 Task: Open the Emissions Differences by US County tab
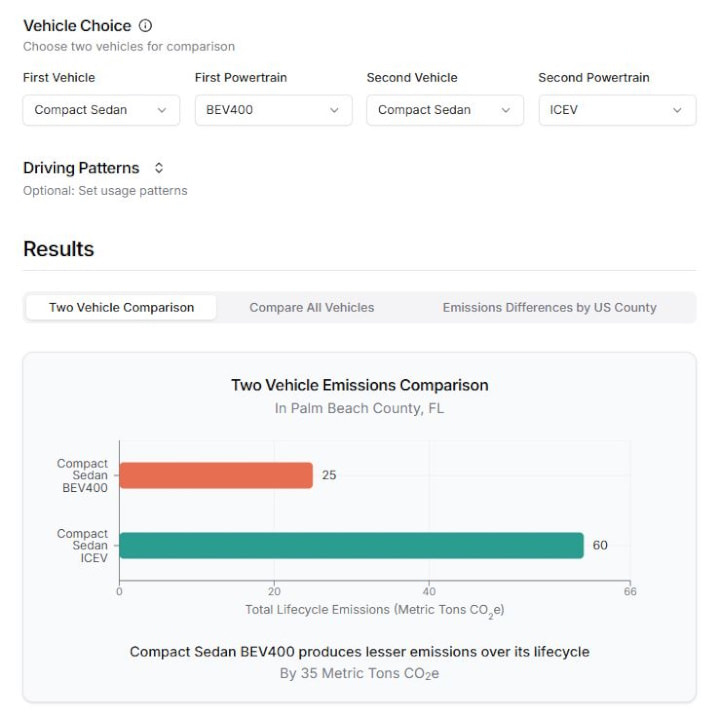(x=549, y=307)
